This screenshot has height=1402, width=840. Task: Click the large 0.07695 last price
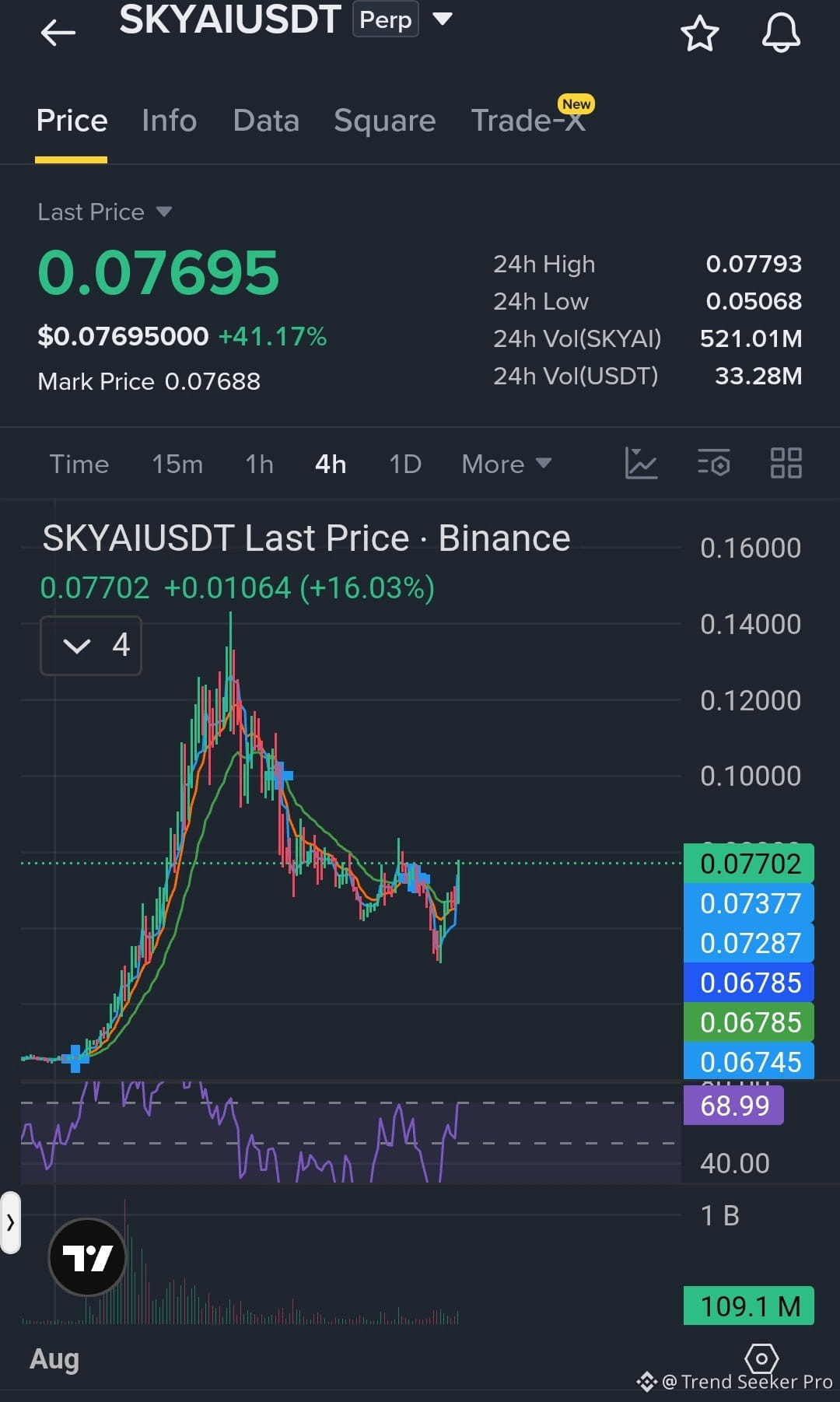click(158, 273)
